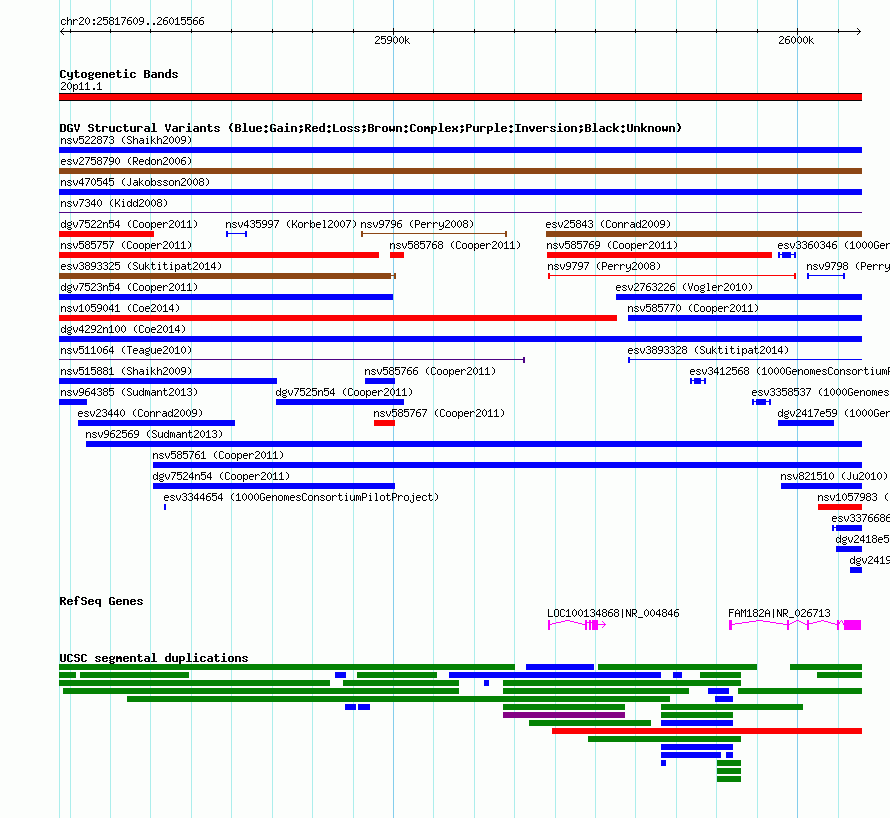Click the magenta FAM182A gene model
The image size is (890, 818).
[795, 625]
